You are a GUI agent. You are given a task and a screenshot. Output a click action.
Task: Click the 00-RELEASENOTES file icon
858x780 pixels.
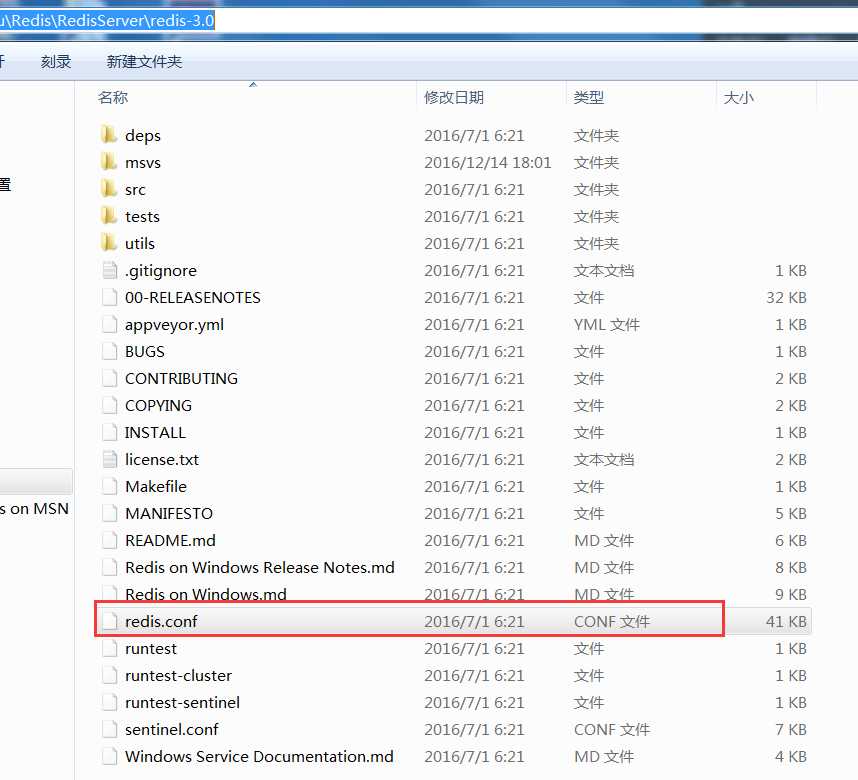coord(109,297)
